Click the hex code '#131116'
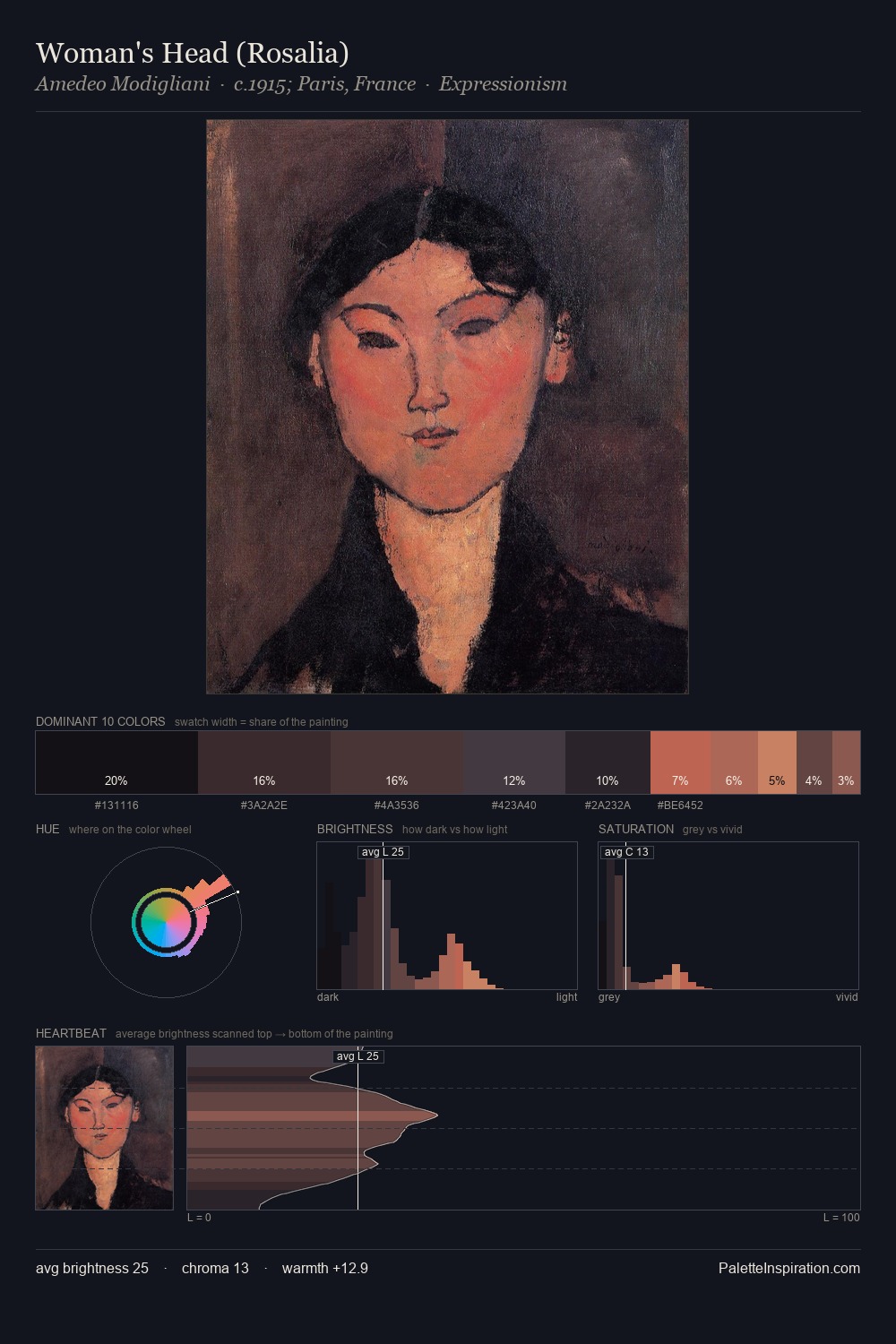Image resolution: width=896 pixels, height=1344 pixels. 116,806
